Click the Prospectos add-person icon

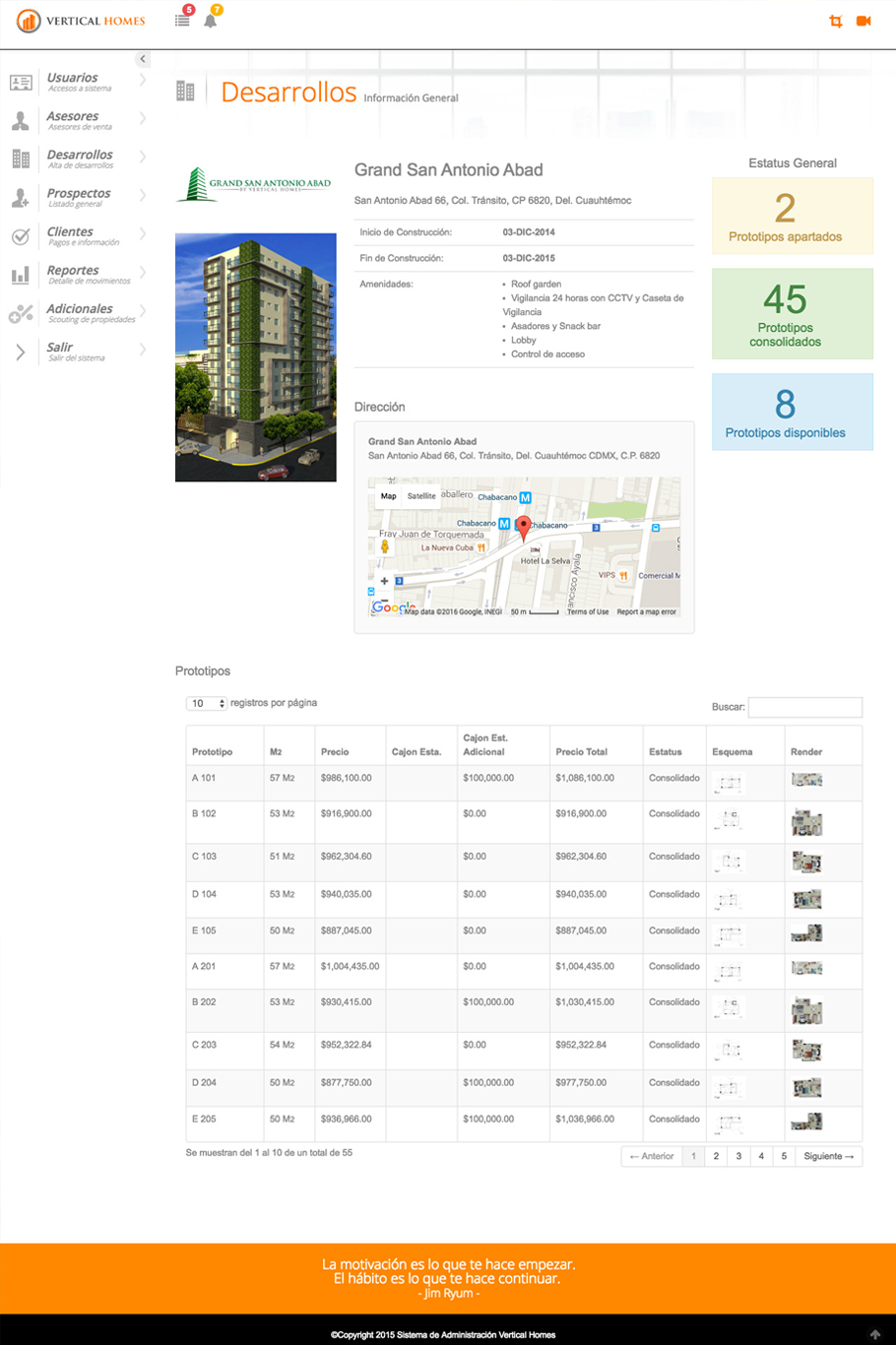pyautogui.click(x=21, y=198)
